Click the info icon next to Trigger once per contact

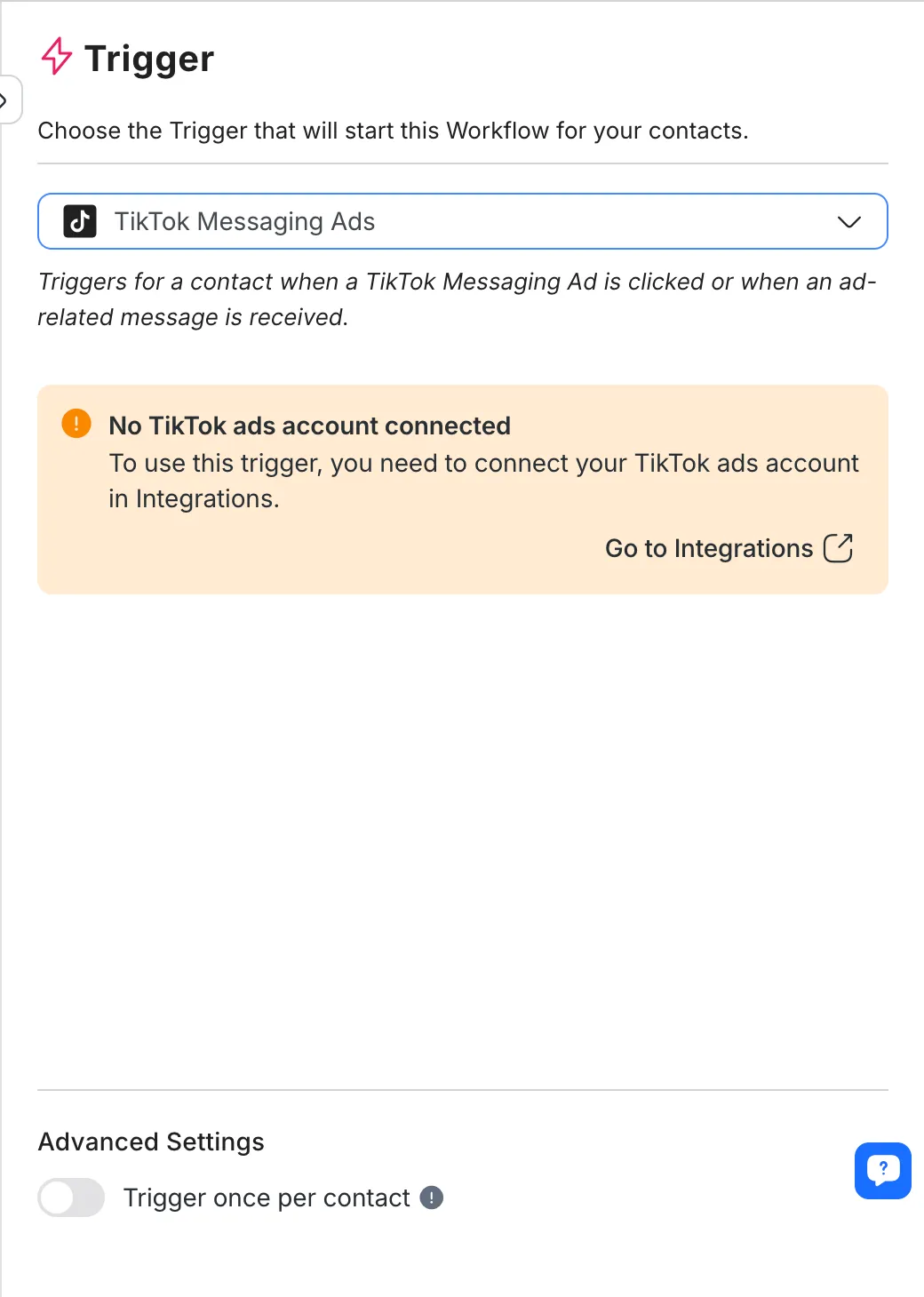(431, 1198)
